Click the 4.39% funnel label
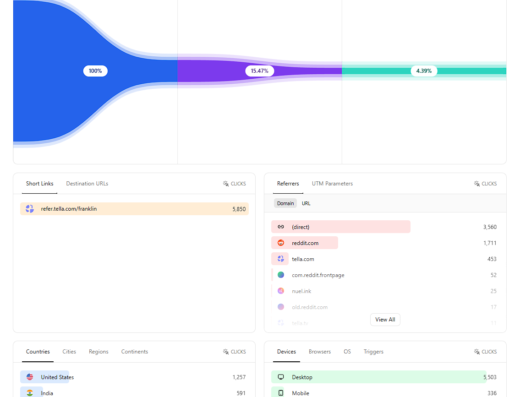520x397 pixels. pos(424,71)
